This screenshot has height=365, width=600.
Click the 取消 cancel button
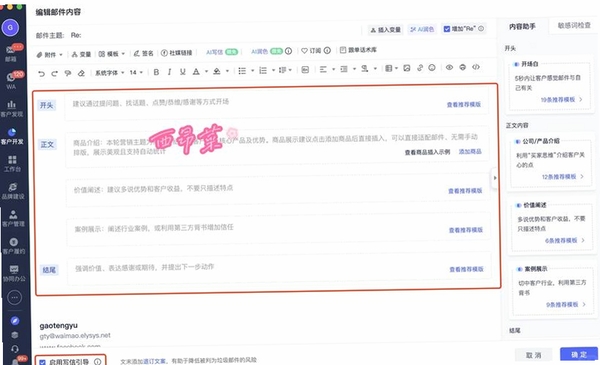[x=533, y=355]
